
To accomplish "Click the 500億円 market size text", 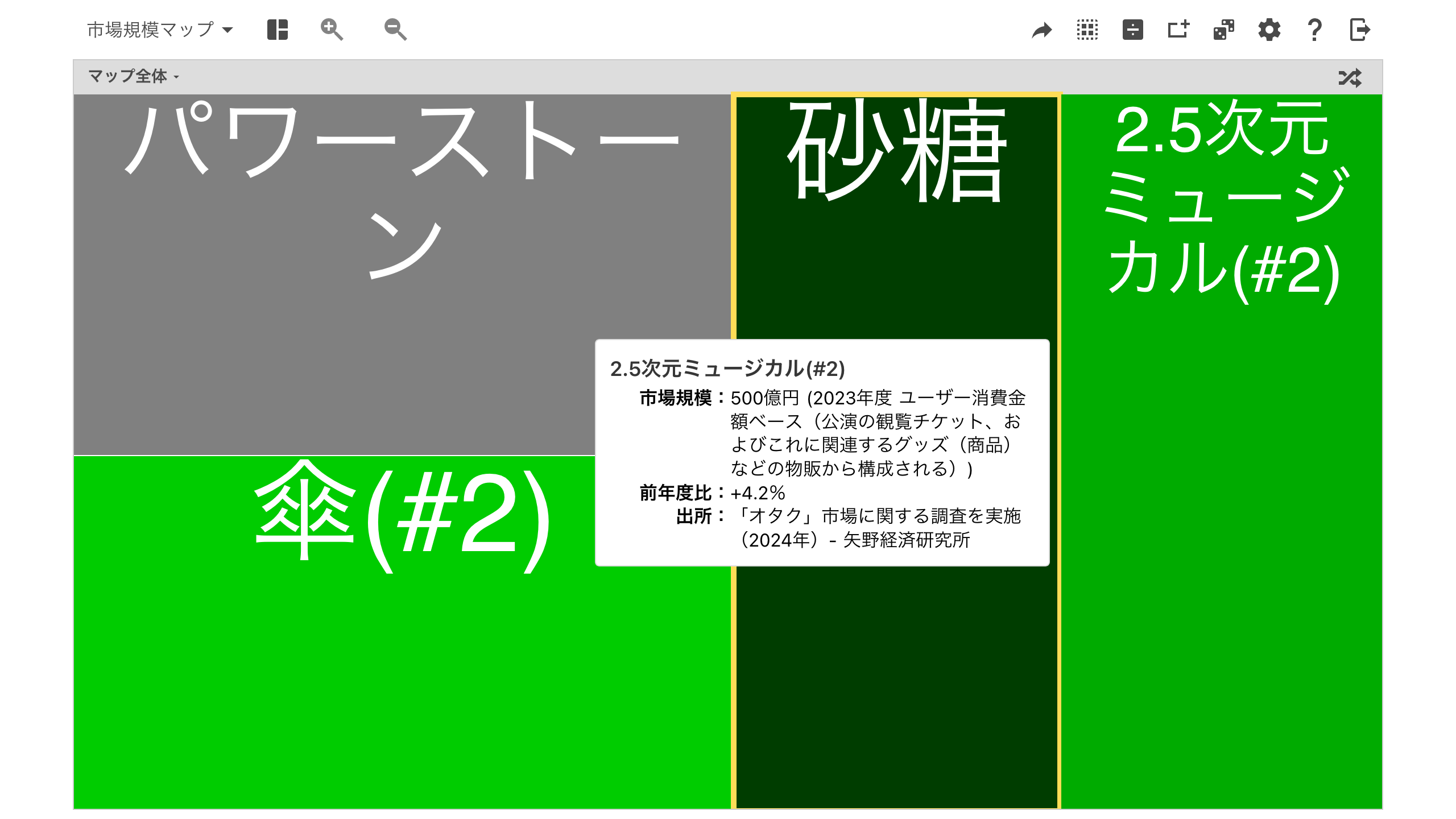I will (765, 398).
